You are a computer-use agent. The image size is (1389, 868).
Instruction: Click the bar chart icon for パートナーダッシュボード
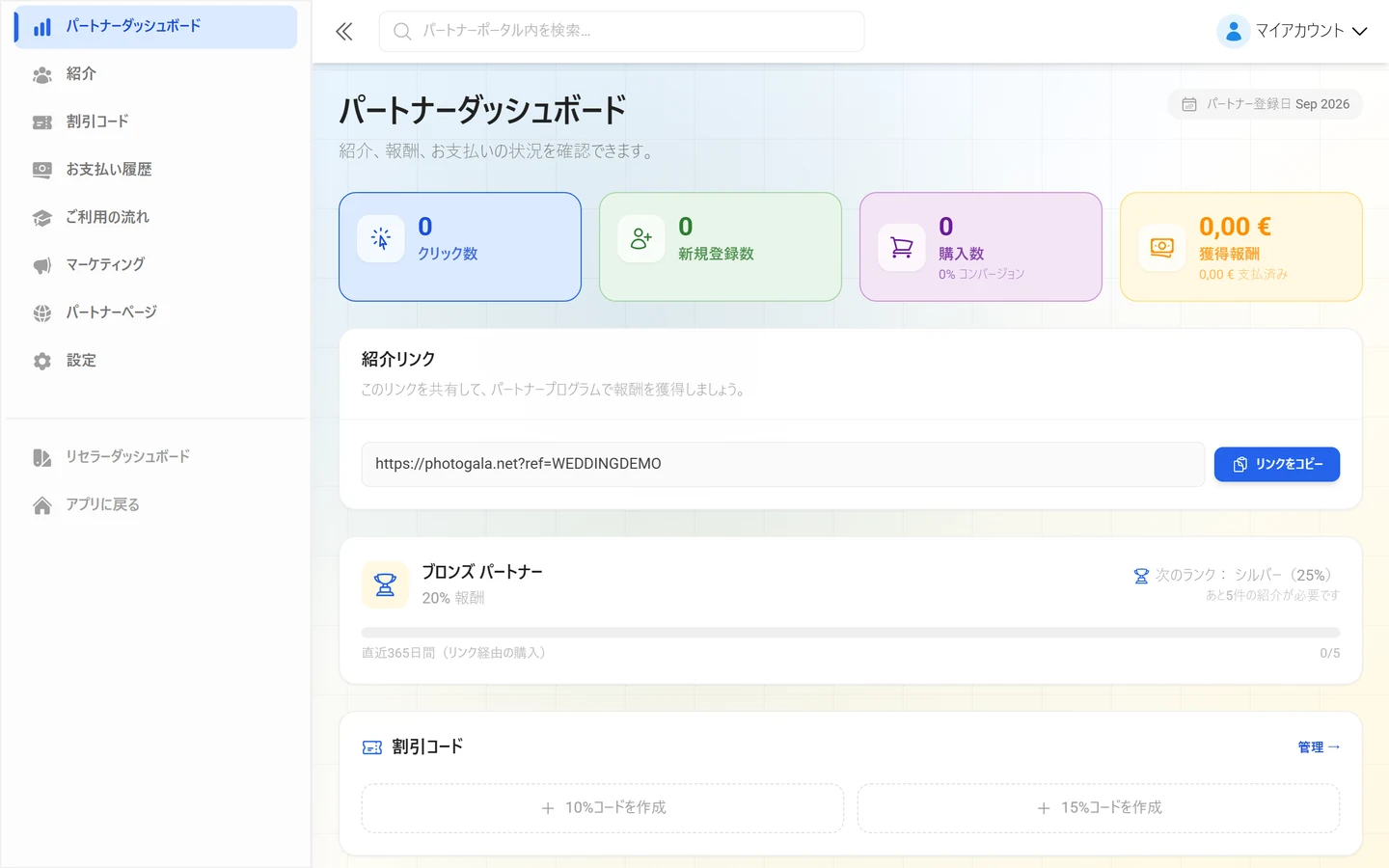pos(42,27)
